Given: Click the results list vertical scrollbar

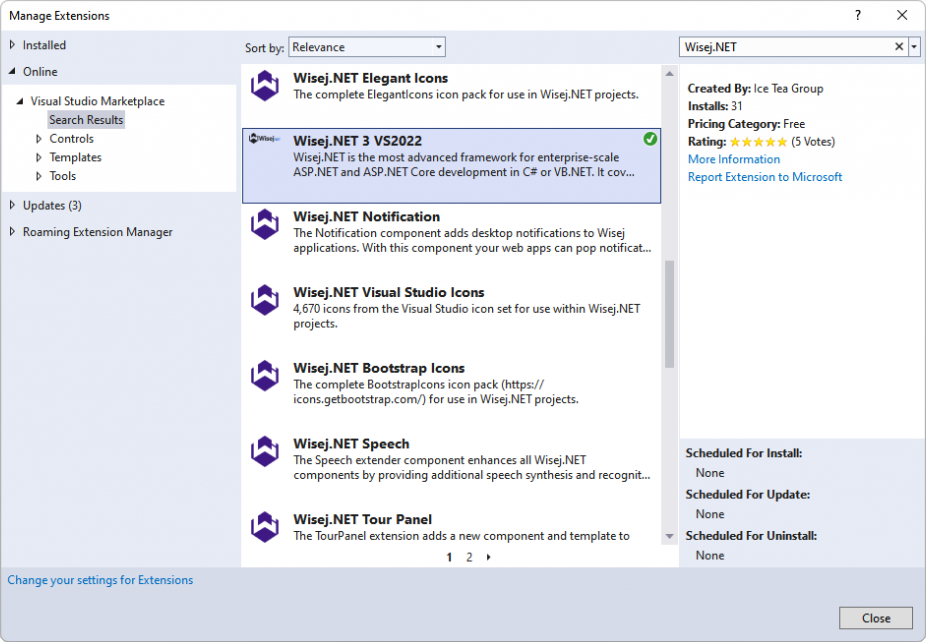Looking at the screenshot, I should coord(669,315).
